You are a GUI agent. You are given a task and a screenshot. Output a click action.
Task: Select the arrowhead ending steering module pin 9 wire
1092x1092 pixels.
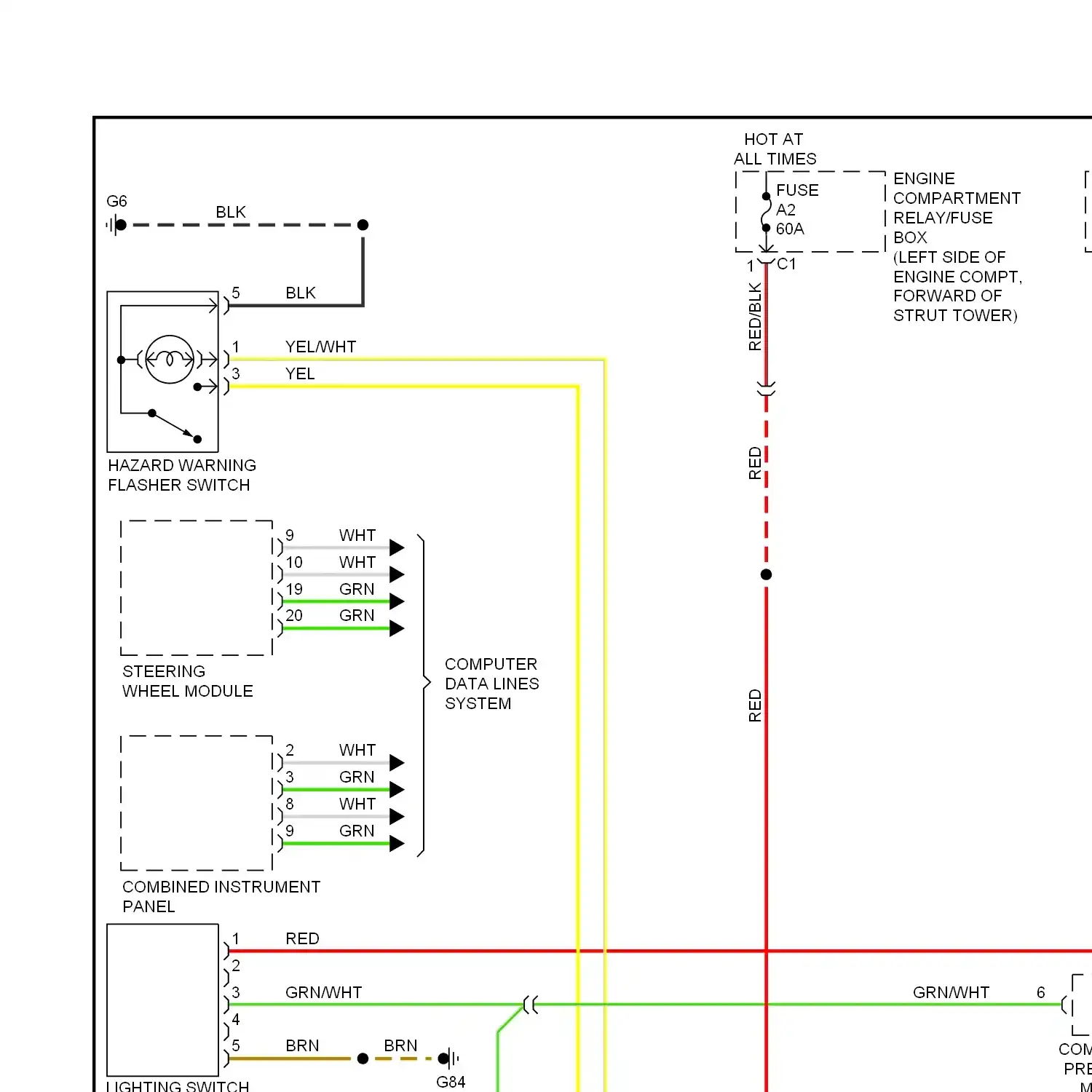point(397,547)
